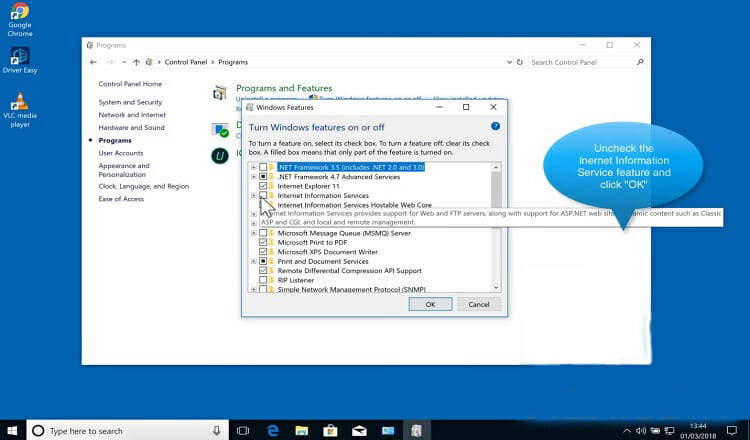The width and height of the screenshot is (750, 440).
Task: Show hidden system tray icons
Action: pyautogui.click(x=626, y=430)
